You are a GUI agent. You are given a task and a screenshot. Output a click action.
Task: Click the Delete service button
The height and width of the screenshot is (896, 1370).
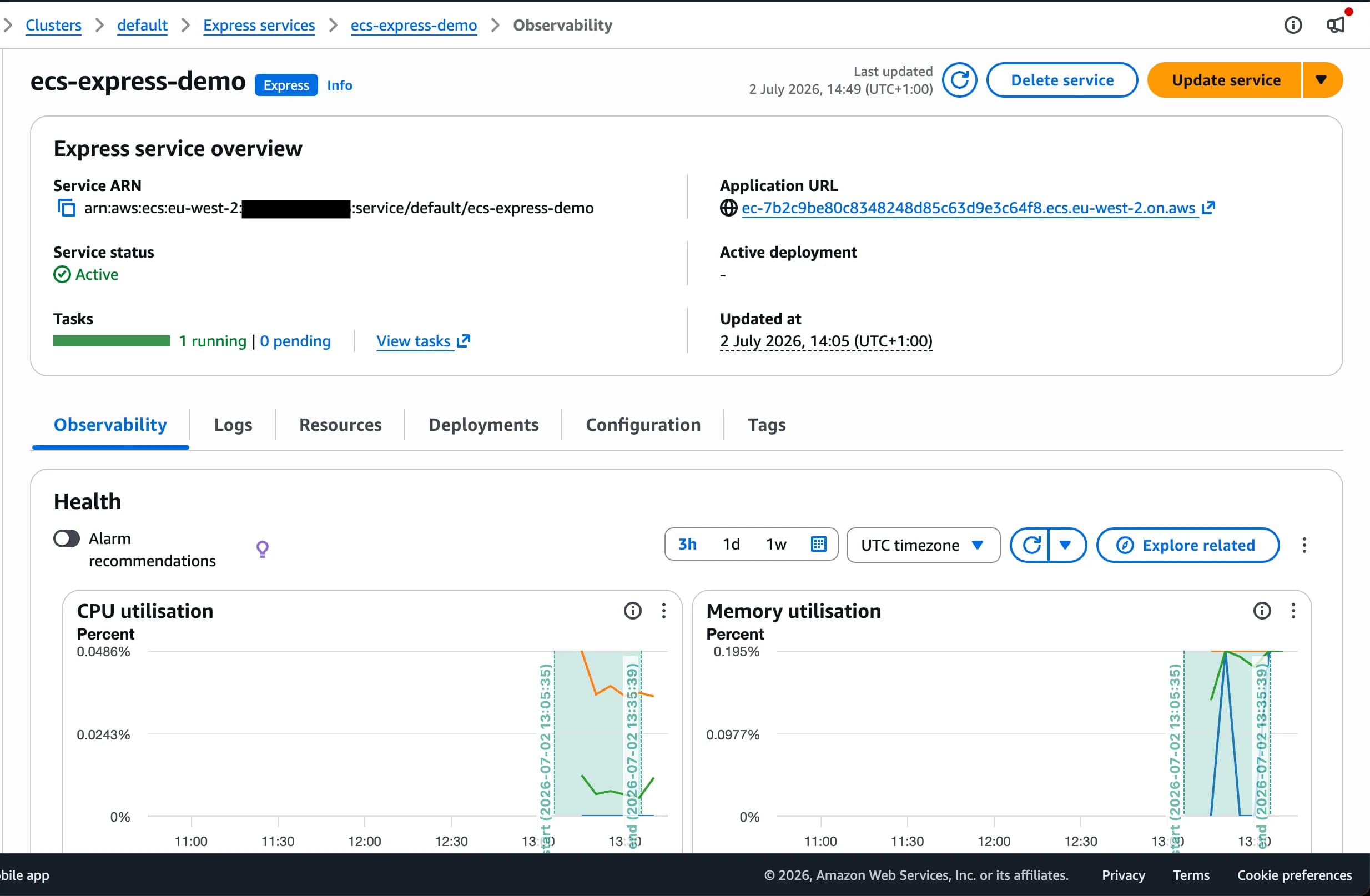[x=1061, y=80]
